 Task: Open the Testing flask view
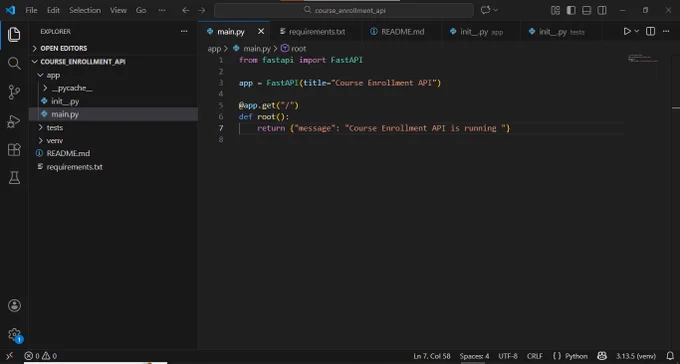[x=14, y=177]
